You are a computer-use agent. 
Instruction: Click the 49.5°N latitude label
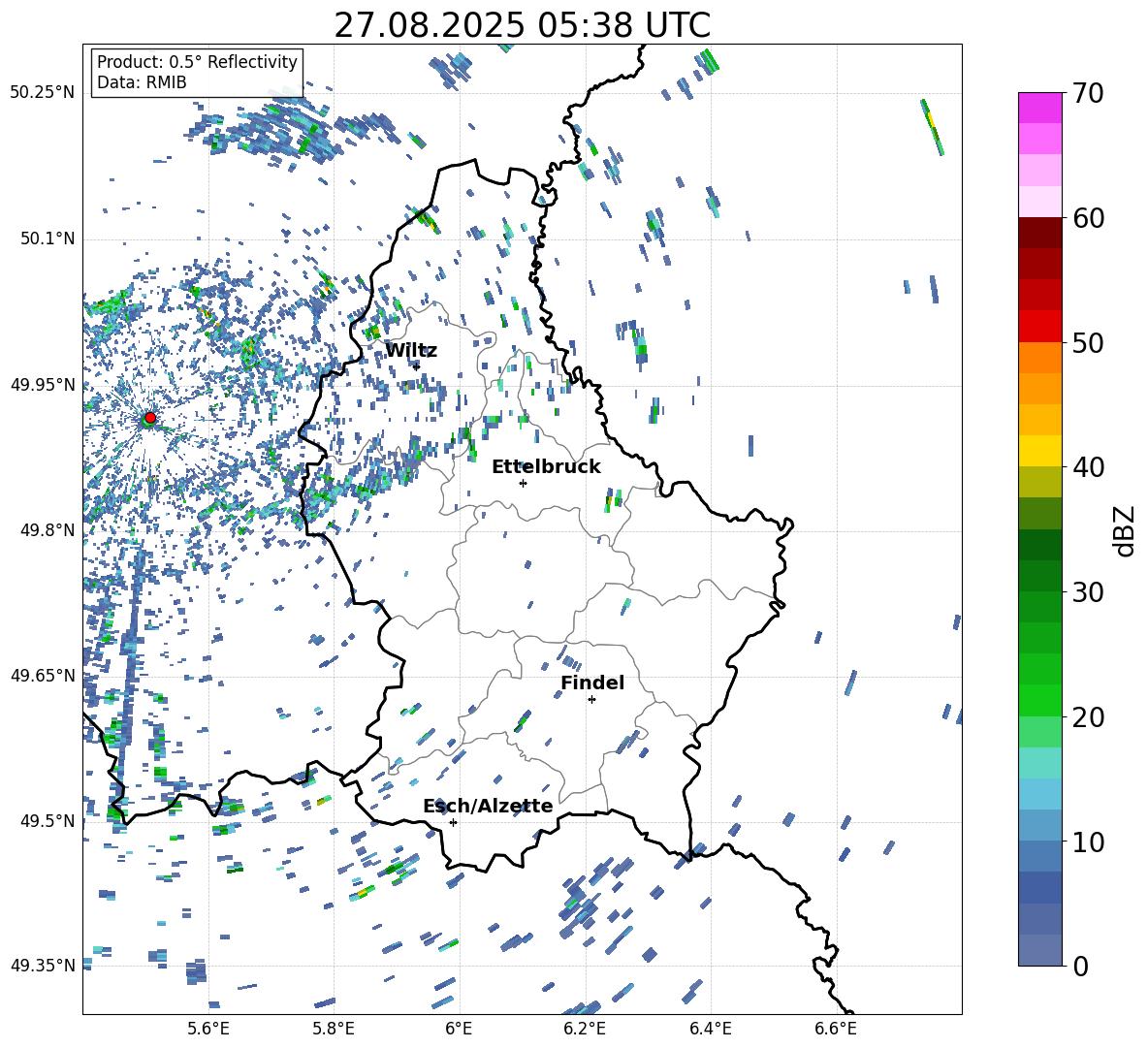pos(48,821)
